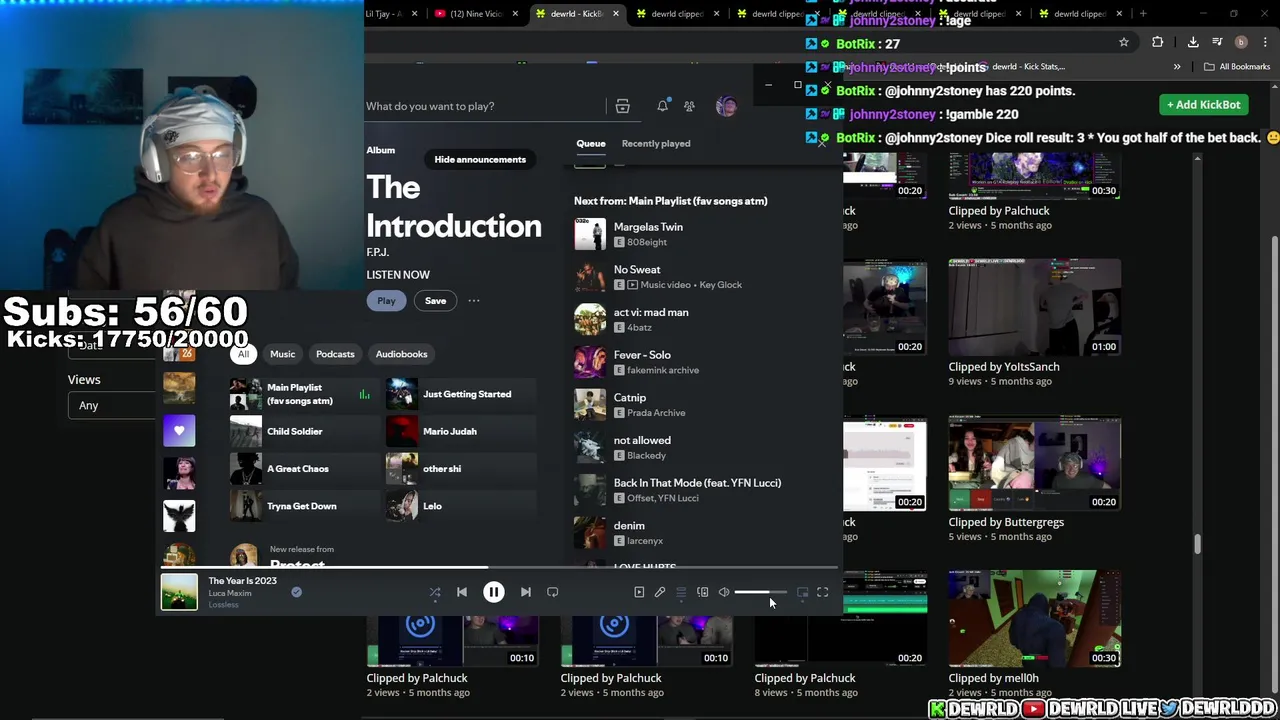Save The Introduction album
The width and height of the screenshot is (1280, 720).
point(435,301)
